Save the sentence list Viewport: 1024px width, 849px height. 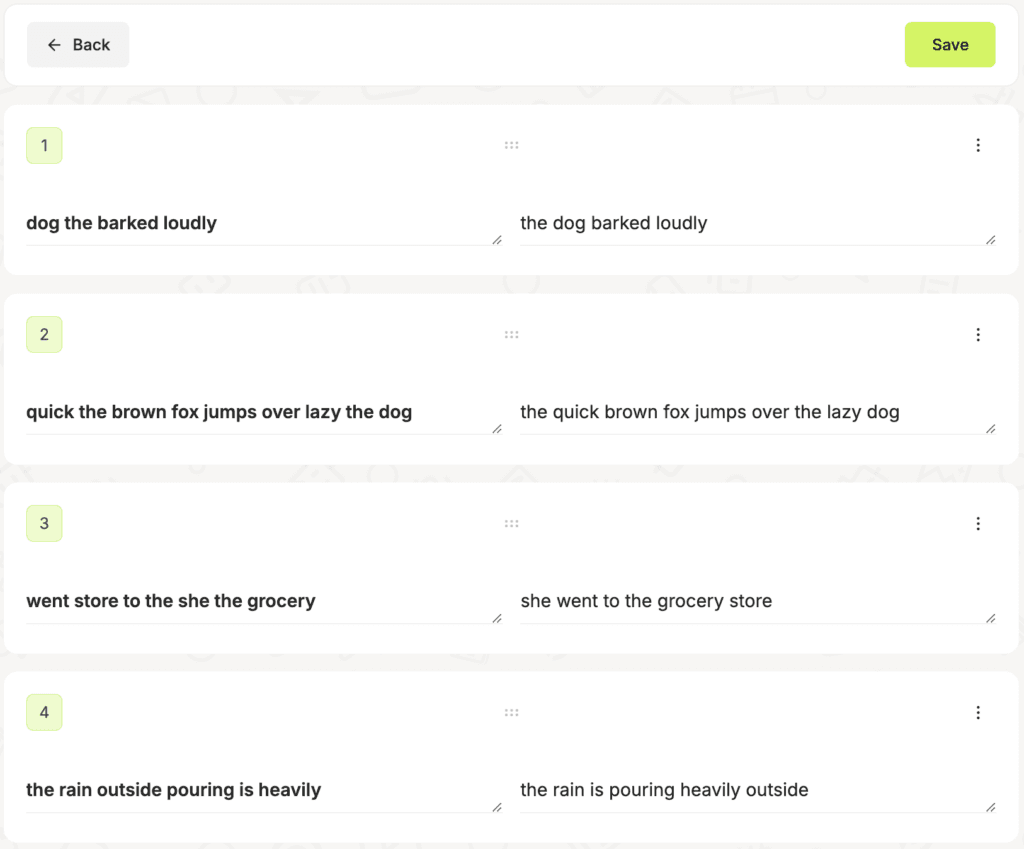tap(950, 44)
